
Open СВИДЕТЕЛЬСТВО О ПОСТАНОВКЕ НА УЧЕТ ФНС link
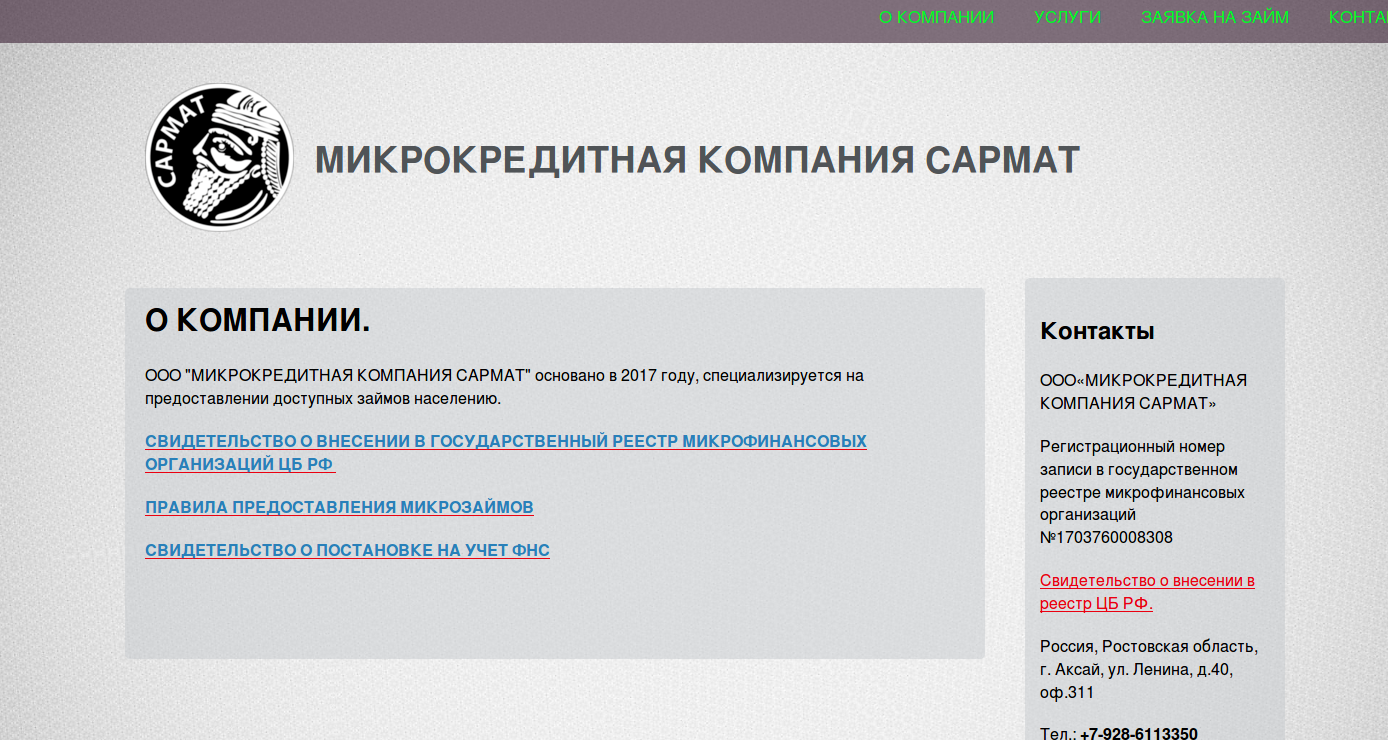coord(347,550)
